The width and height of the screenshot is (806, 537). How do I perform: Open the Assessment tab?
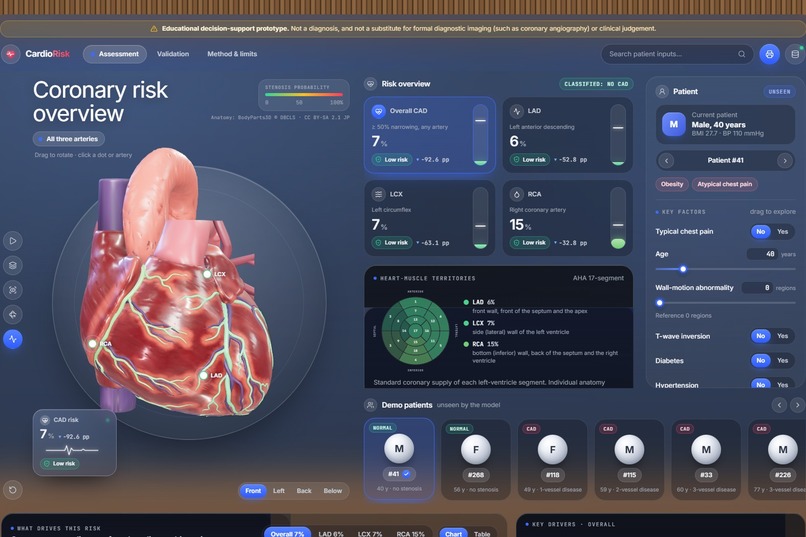coord(115,54)
